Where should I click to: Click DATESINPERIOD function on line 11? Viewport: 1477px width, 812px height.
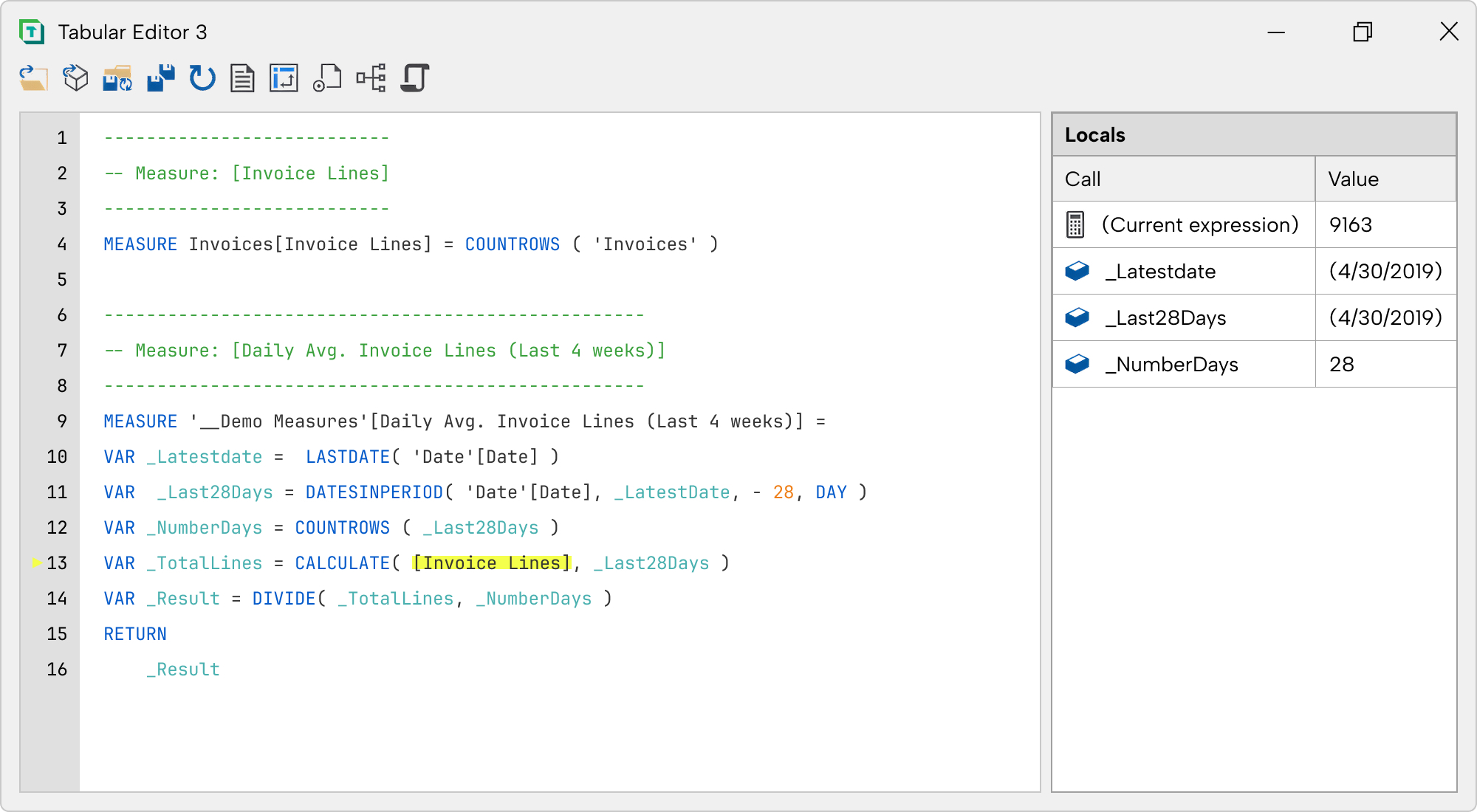(374, 492)
